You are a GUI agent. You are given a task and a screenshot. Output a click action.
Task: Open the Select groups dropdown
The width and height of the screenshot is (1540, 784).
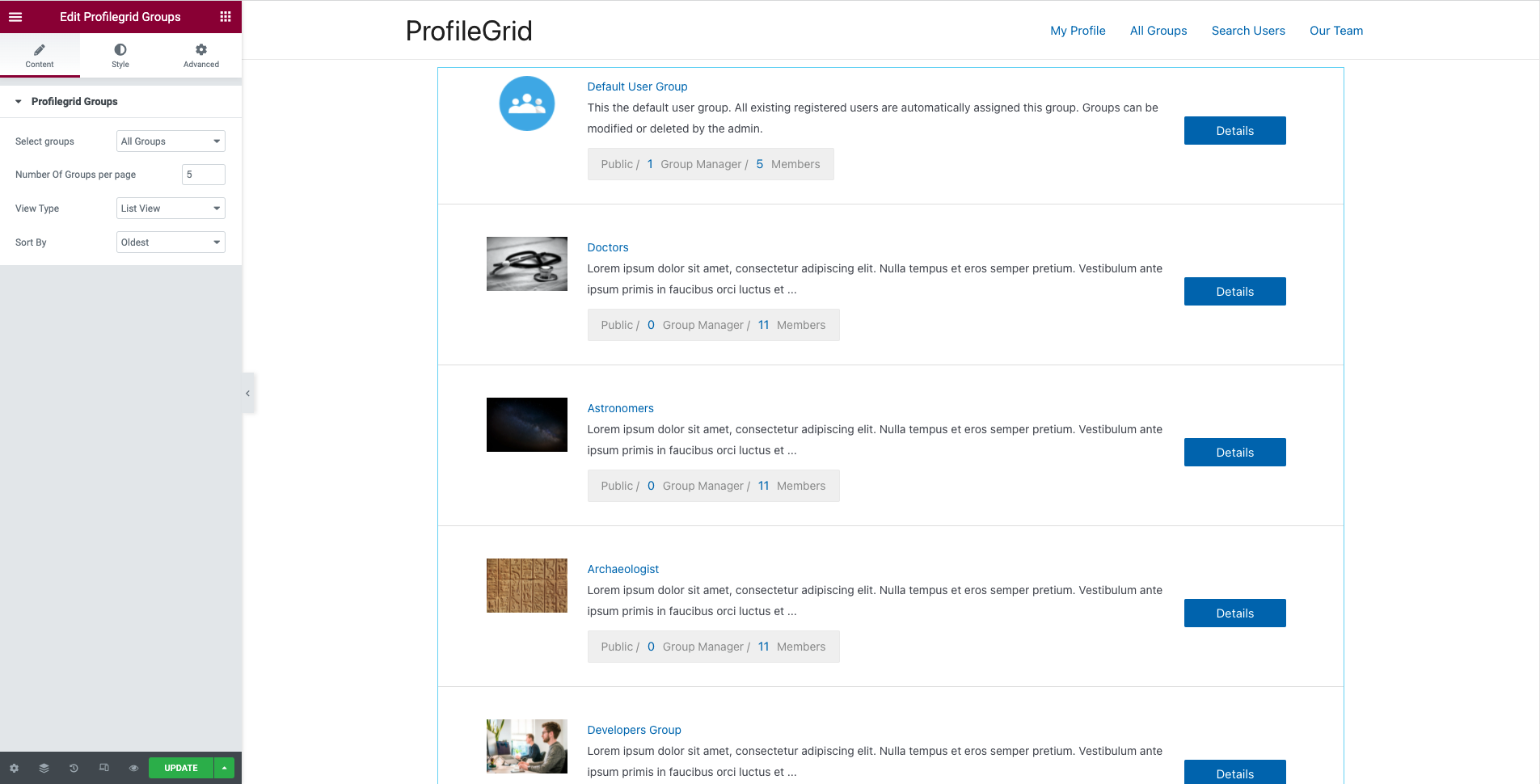(171, 141)
